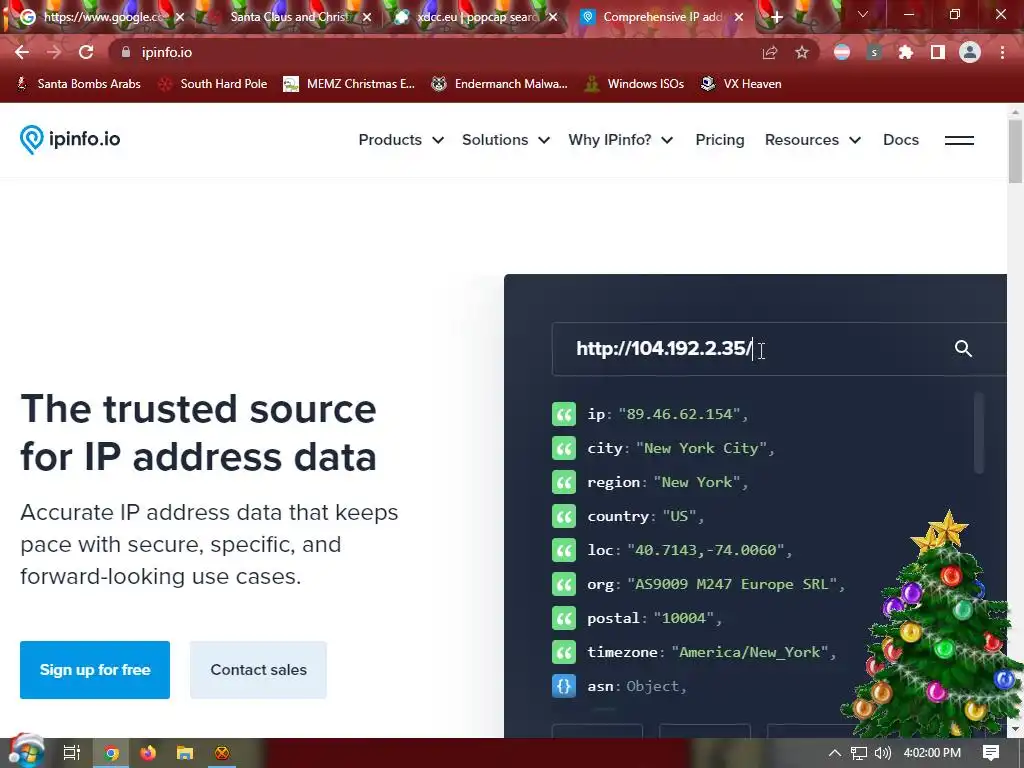Open the Extensions puzzle icon
The image size is (1024, 768).
906,52
